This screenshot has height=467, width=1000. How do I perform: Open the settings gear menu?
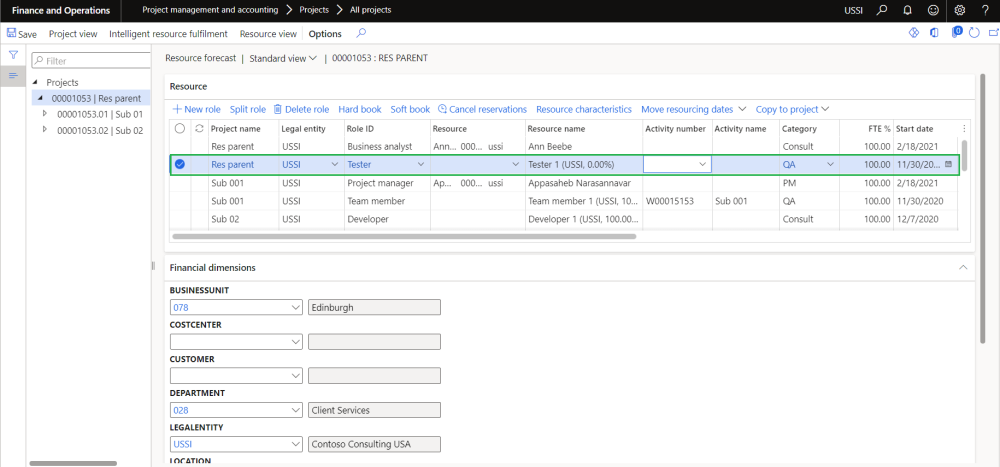tap(960, 10)
